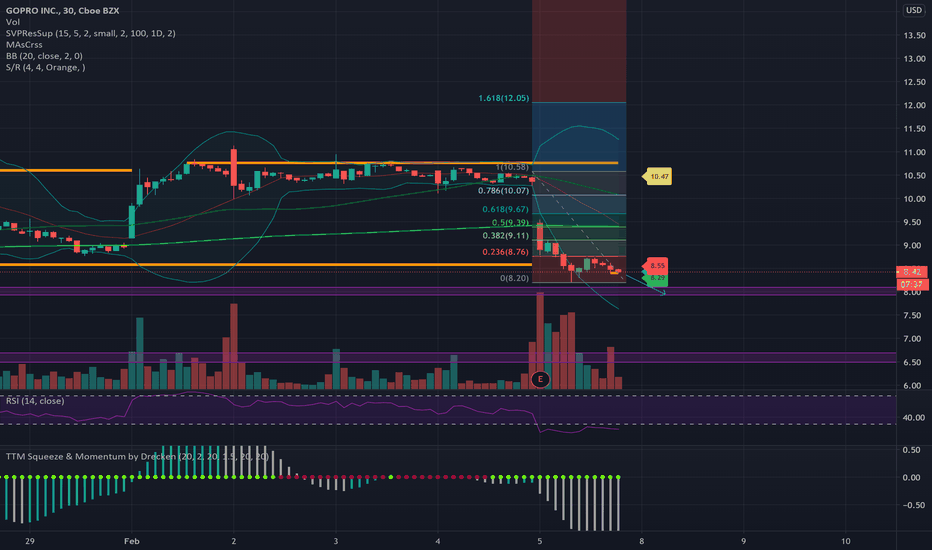Select the RSI (14, close) label
The image size is (932, 550).
[x=35, y=401]
